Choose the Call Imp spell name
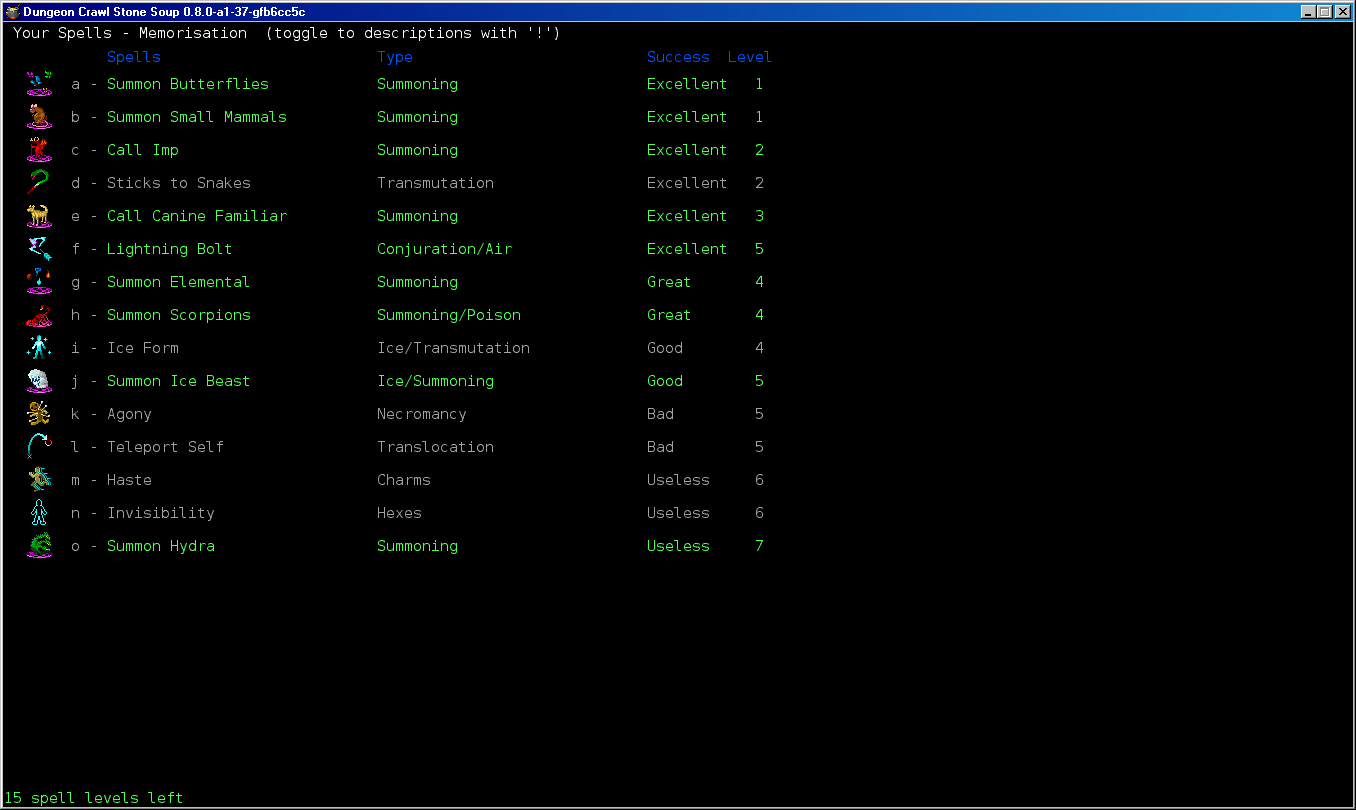Image resolution: width=1356 pixels, height=810 pixels. (x=143, y=150)
